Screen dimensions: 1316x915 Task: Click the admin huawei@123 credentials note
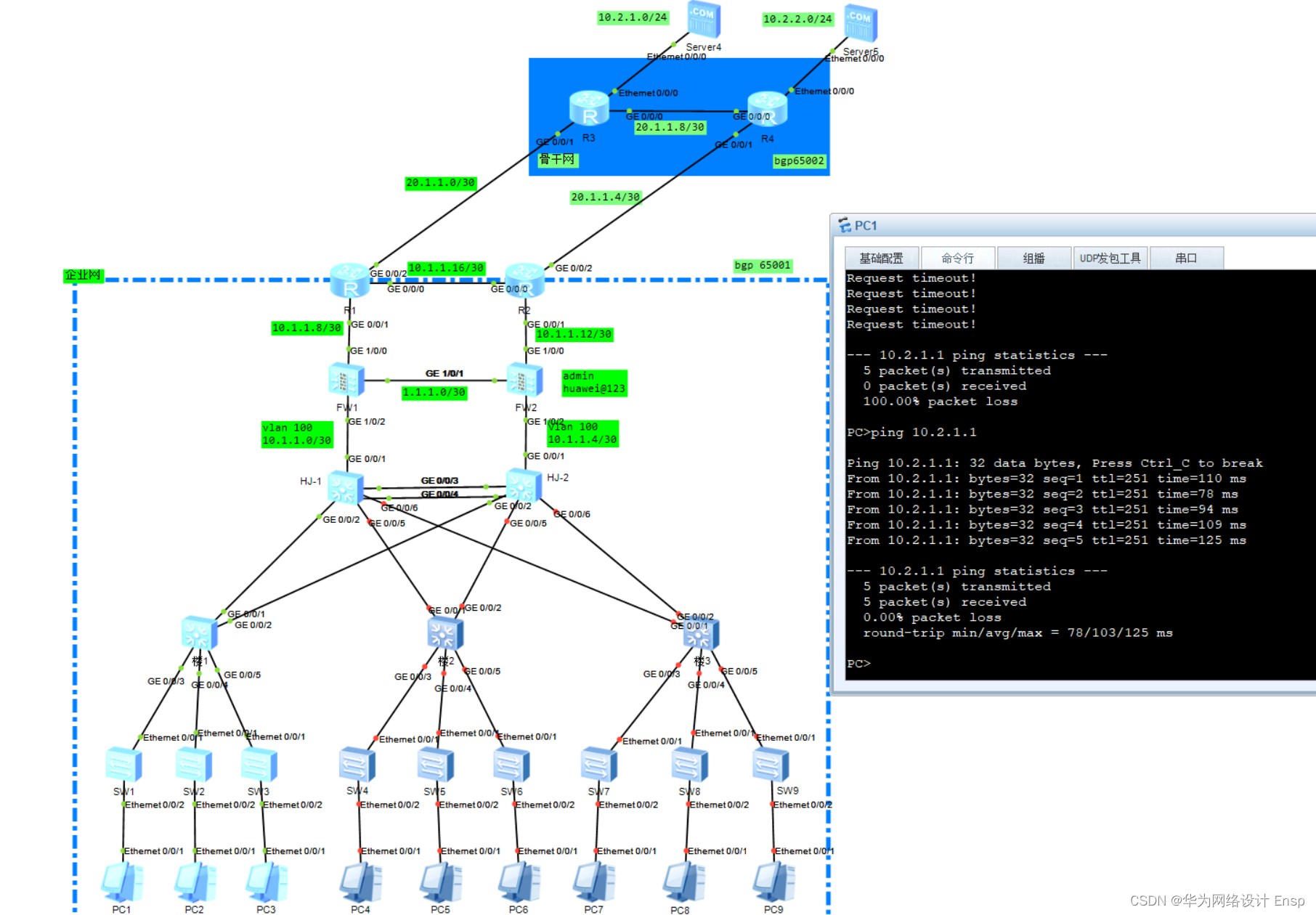click(x=594, y=382)
